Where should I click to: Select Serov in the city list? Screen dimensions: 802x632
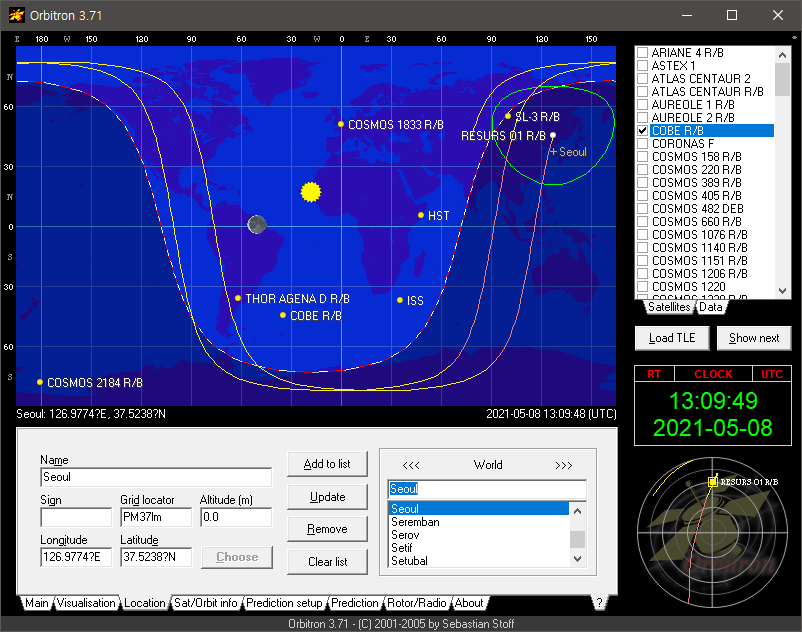click(479, 535)
